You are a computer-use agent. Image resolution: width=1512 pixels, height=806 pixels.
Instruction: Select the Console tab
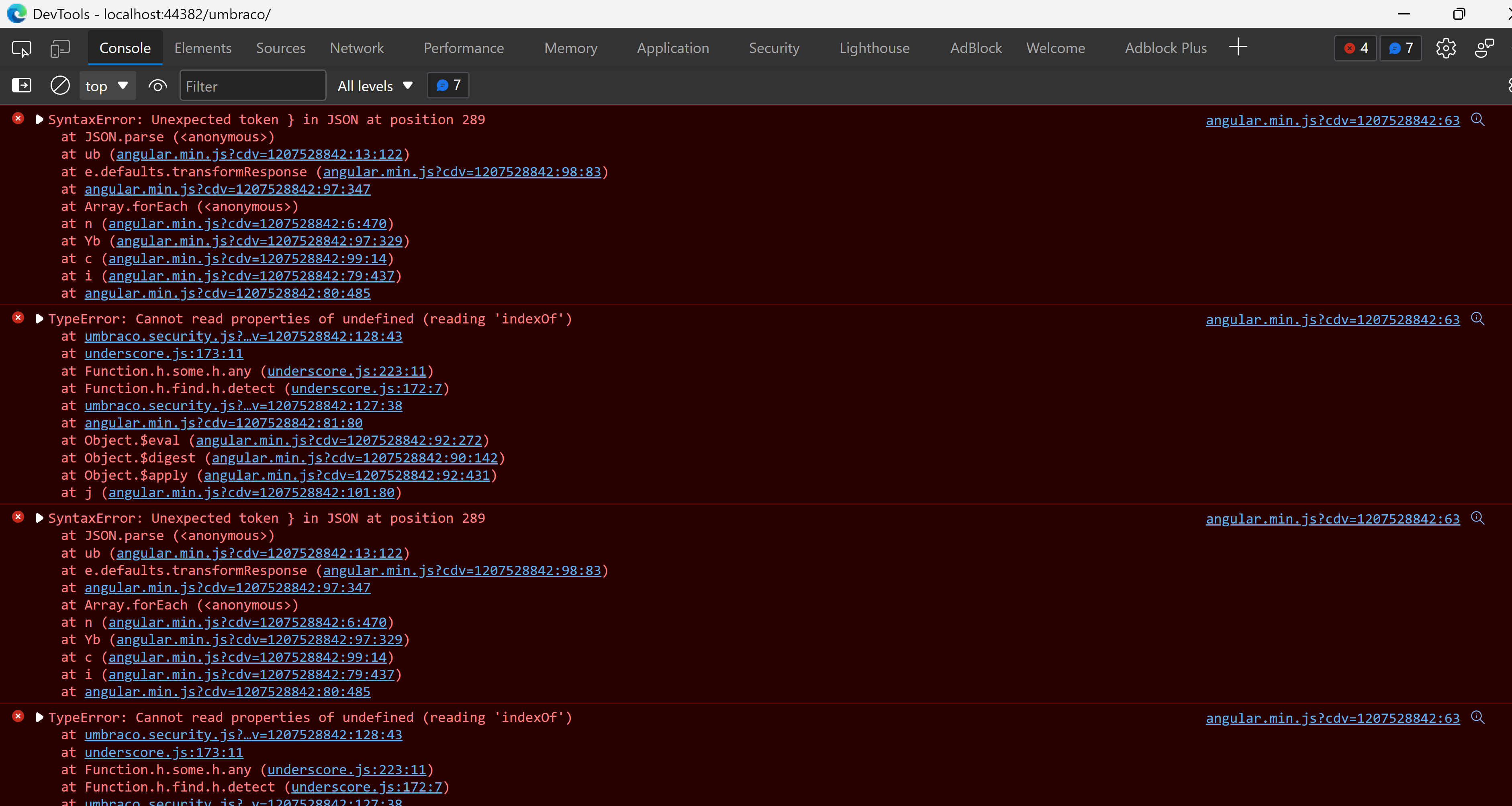tap(125, 48)
